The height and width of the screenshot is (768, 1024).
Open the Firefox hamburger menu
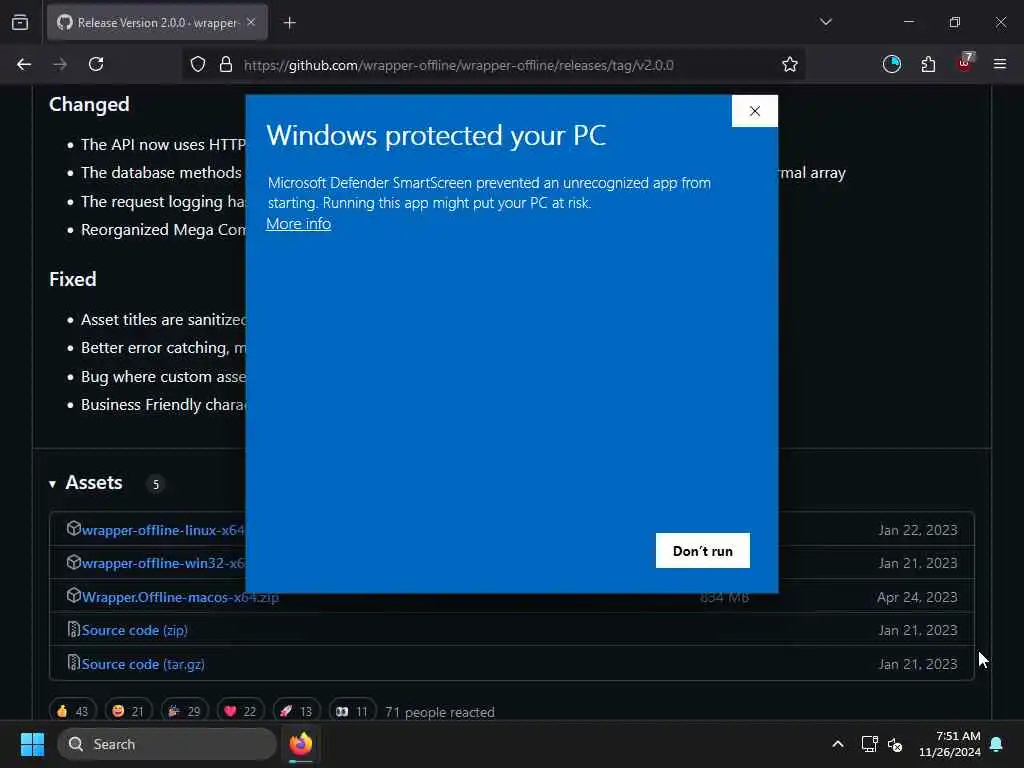[x=1000, y=64]
